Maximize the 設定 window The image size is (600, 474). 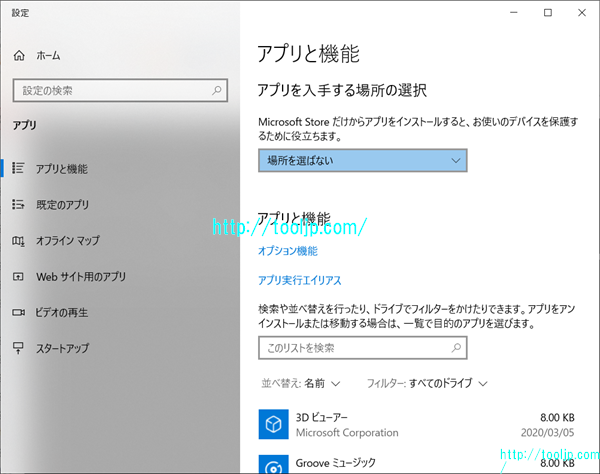[548, 13]
